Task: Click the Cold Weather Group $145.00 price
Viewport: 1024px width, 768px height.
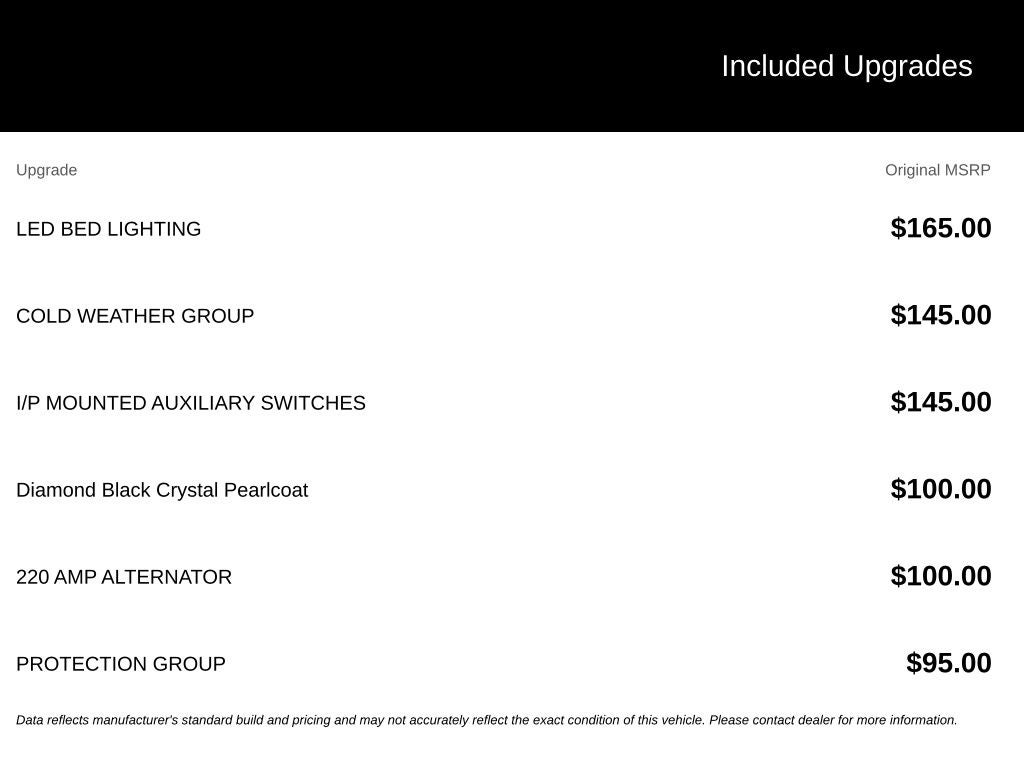Action: click(940, 315)
